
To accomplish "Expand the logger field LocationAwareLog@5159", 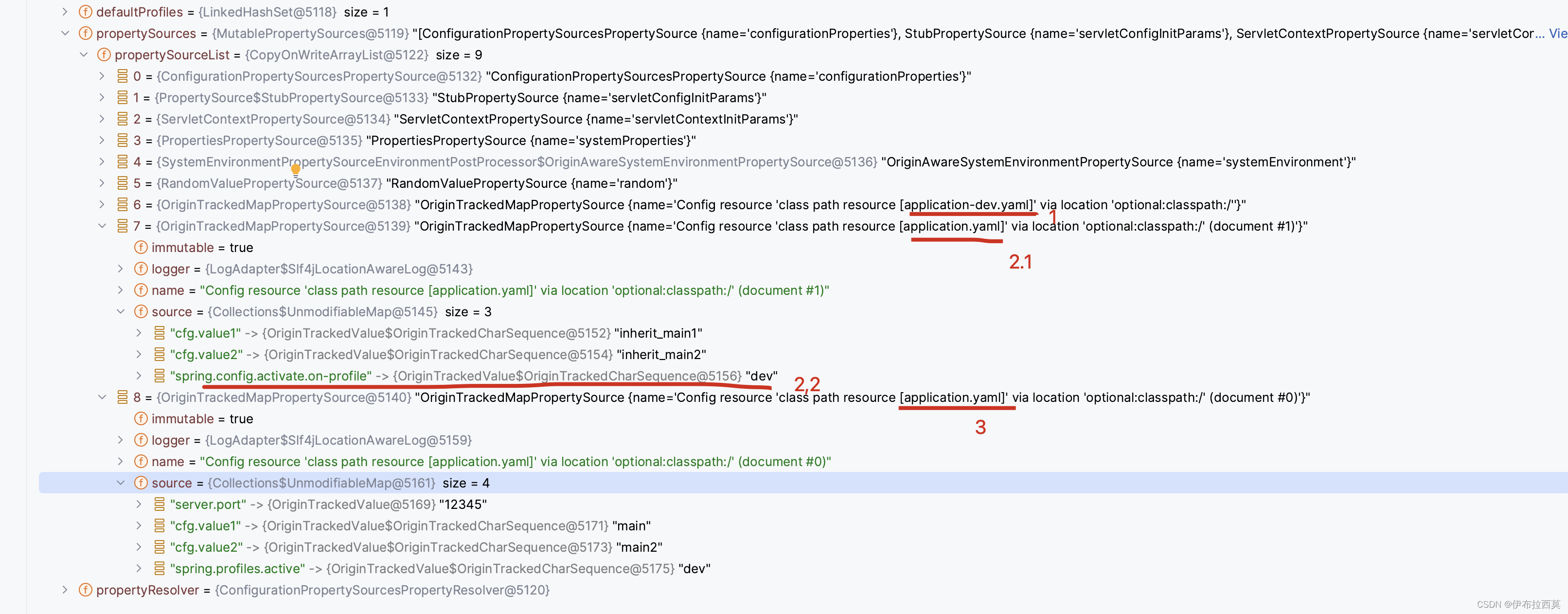I will [x=121, y=440].
